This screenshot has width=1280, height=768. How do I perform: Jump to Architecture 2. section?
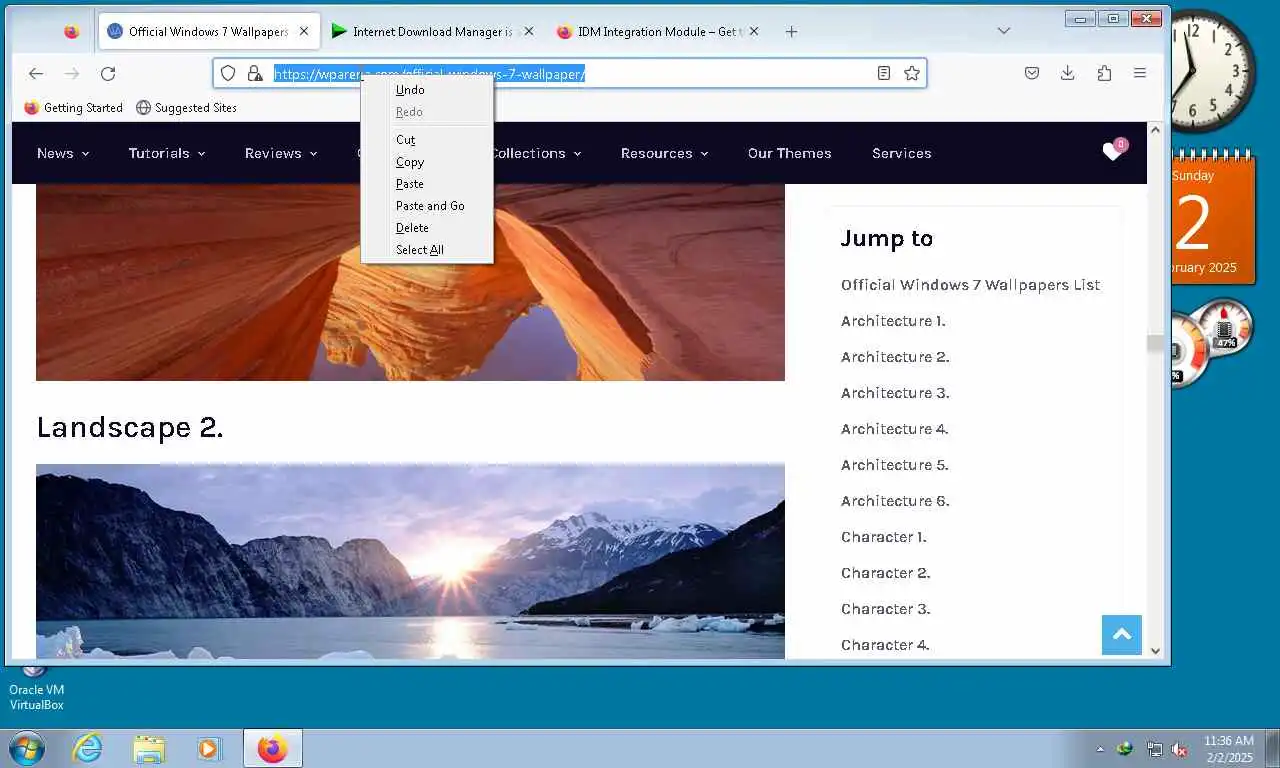(895, 357)
